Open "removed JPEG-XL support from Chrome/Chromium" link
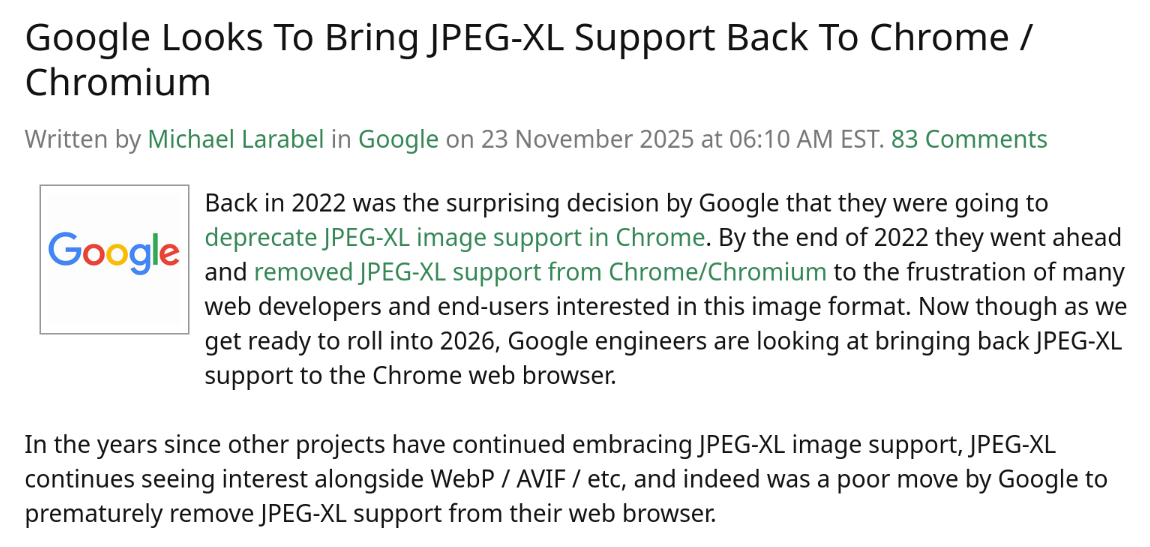This screenshot has width=1150, height=547. (x=540, y=271)
